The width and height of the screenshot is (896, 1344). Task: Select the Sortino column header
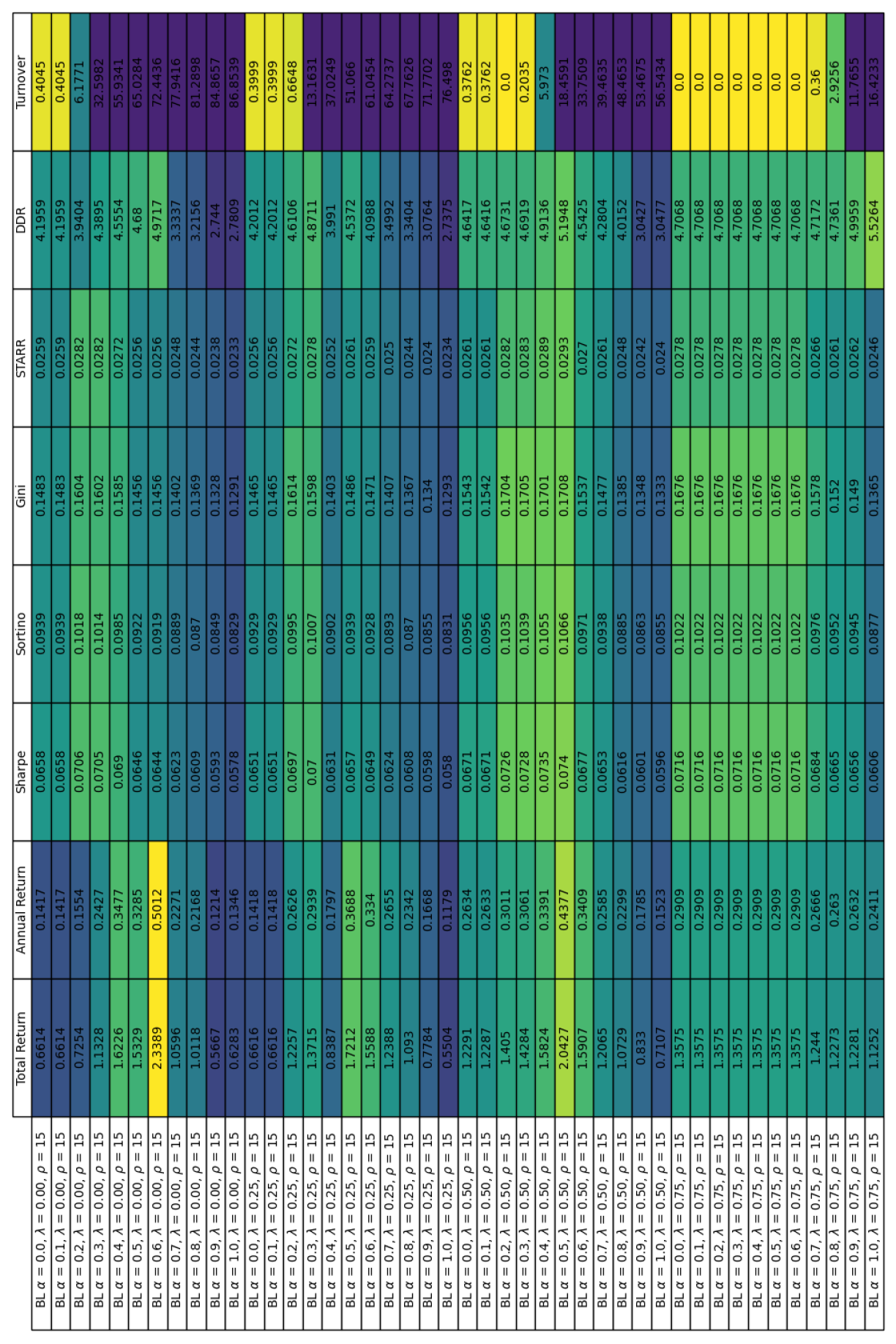(23, 633)
